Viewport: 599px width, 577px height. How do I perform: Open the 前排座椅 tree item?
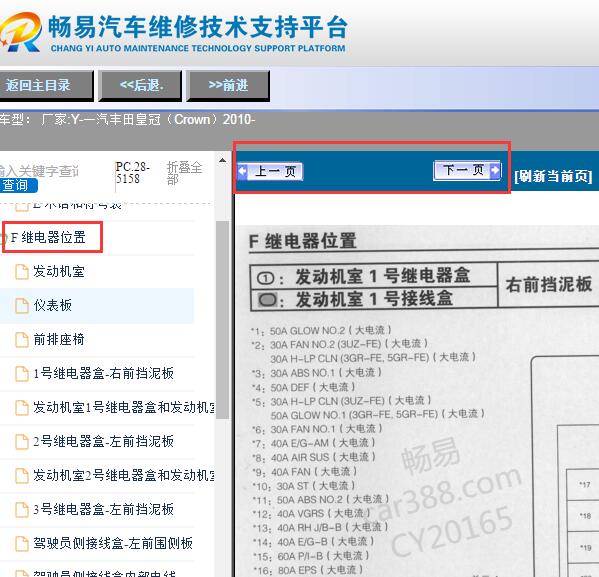59,339
